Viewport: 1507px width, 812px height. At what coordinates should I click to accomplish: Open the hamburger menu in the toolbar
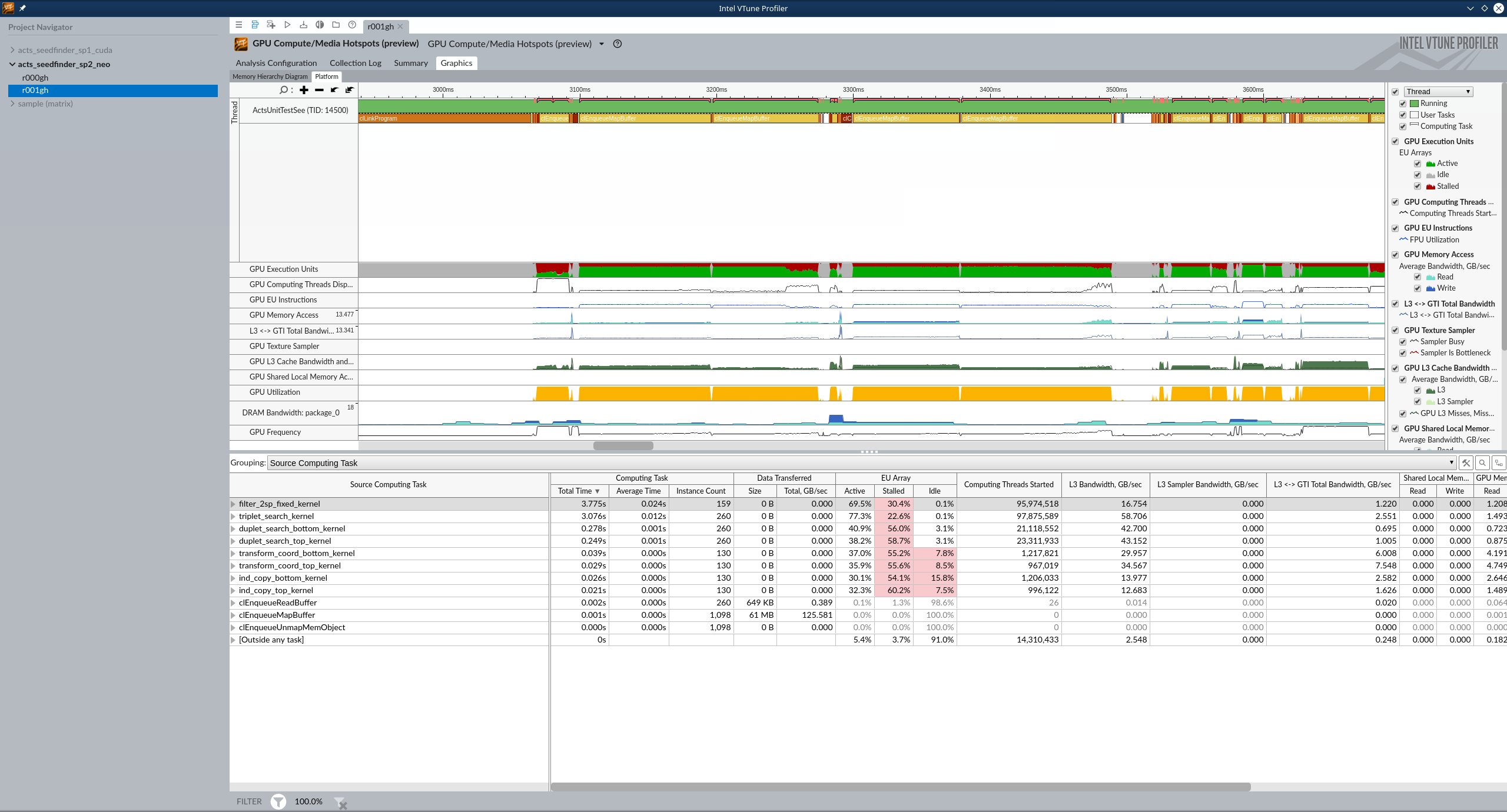[238, 25]
